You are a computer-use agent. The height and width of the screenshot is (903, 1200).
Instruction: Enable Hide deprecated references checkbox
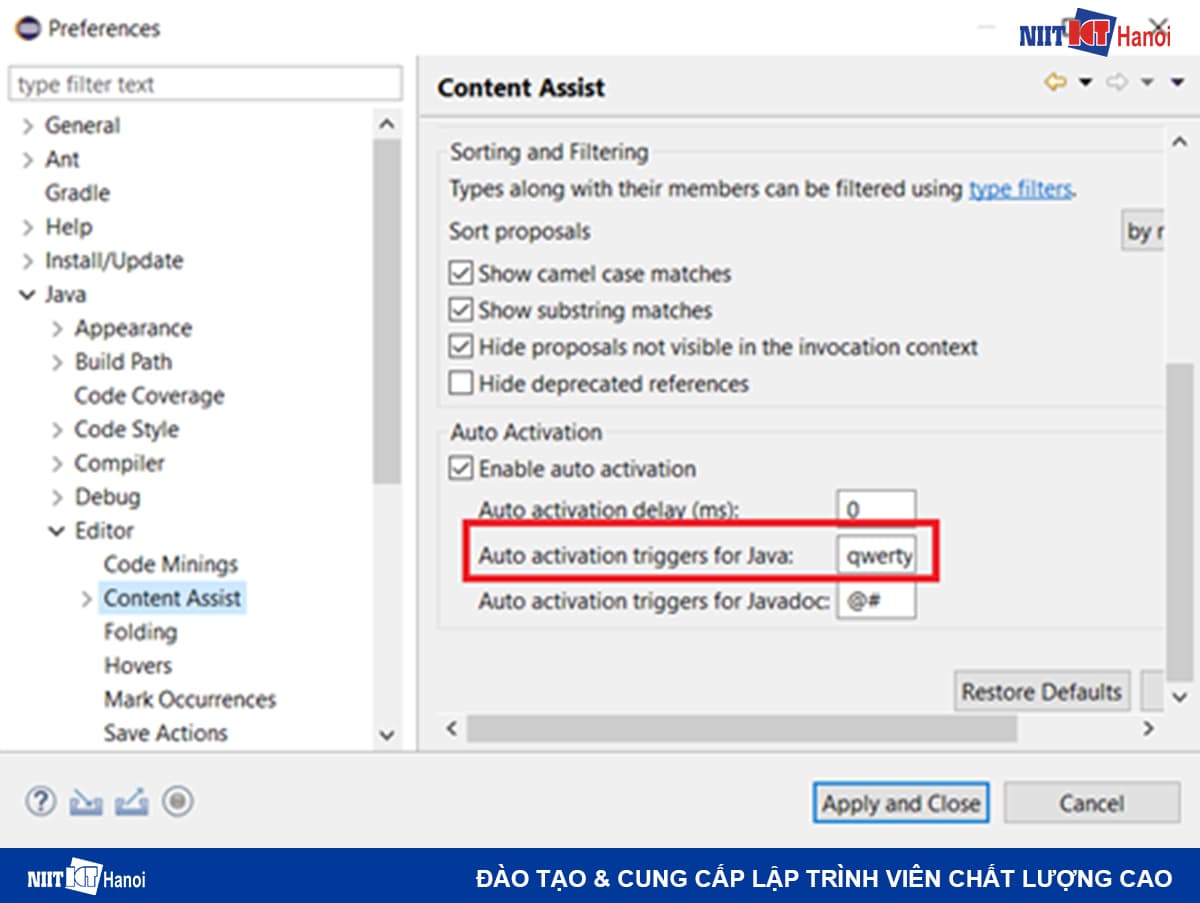tap(460, 383)
